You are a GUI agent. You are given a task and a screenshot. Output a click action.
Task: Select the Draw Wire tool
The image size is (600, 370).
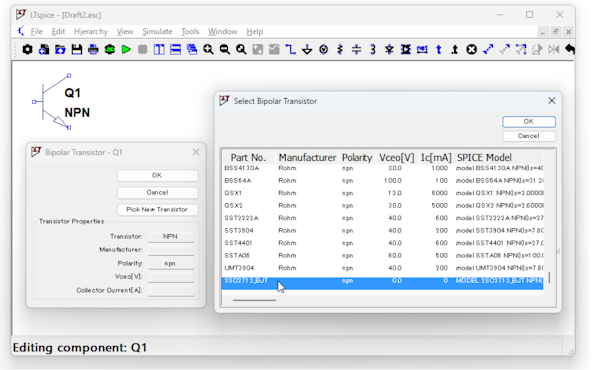(x=290, y=49)
